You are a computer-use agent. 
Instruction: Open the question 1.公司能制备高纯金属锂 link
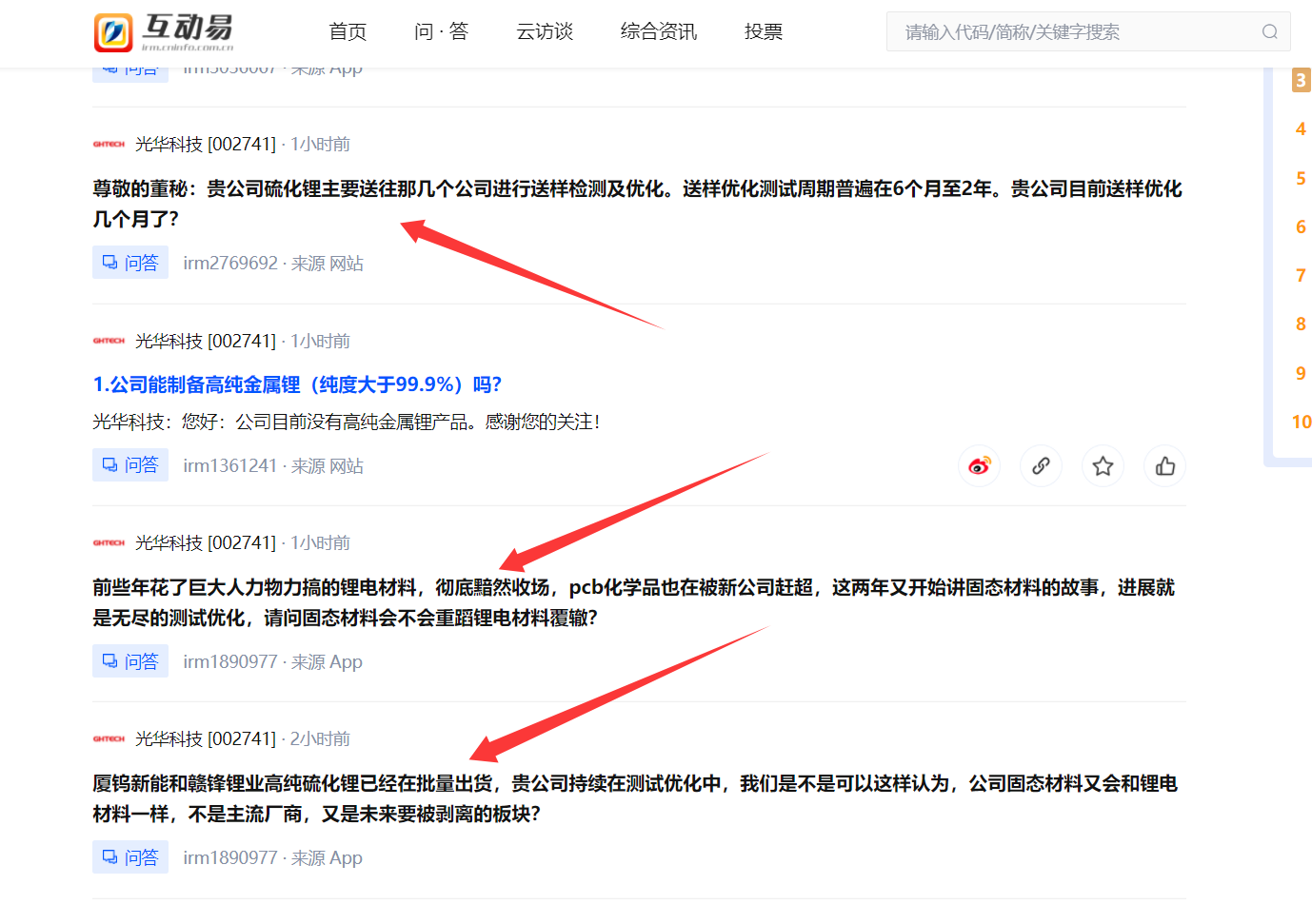[x=297, y=384]
